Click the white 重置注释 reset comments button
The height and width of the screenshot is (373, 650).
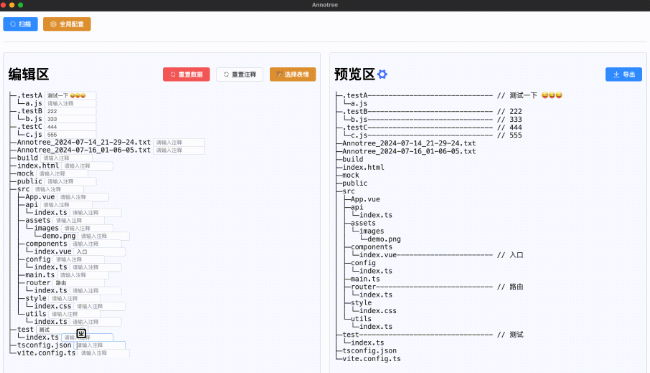click(x=240, y=74)
